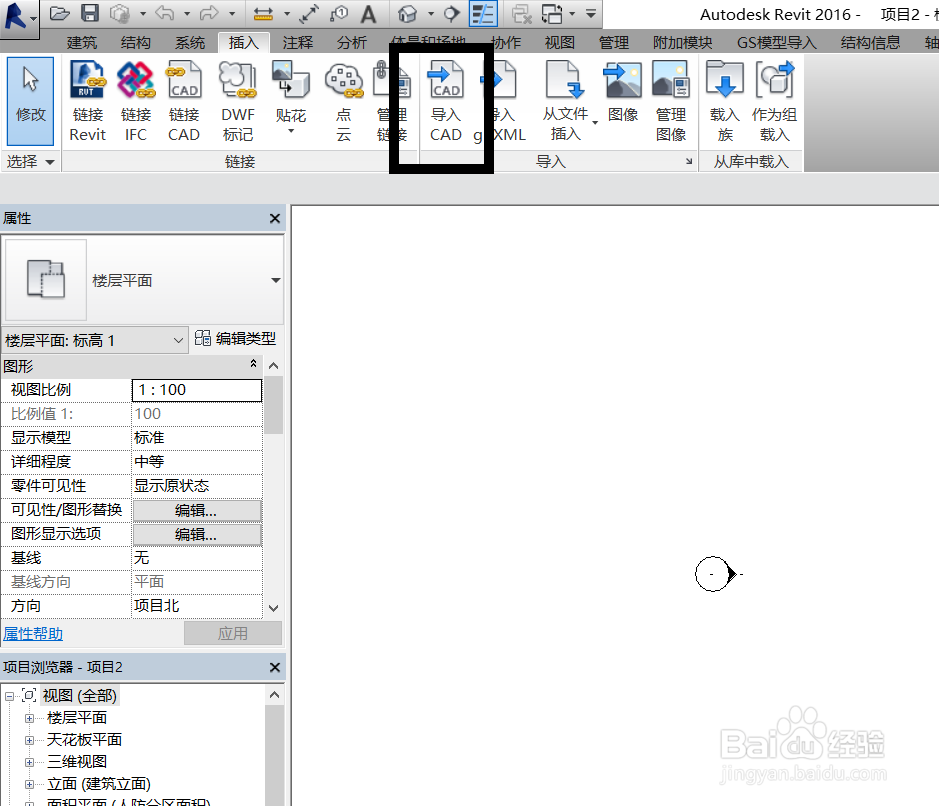The height and width of the screenshot is (806, 939).
Task: Click the Orientation value 项目北
Action: pyautogui.click(x=196, y=606)
